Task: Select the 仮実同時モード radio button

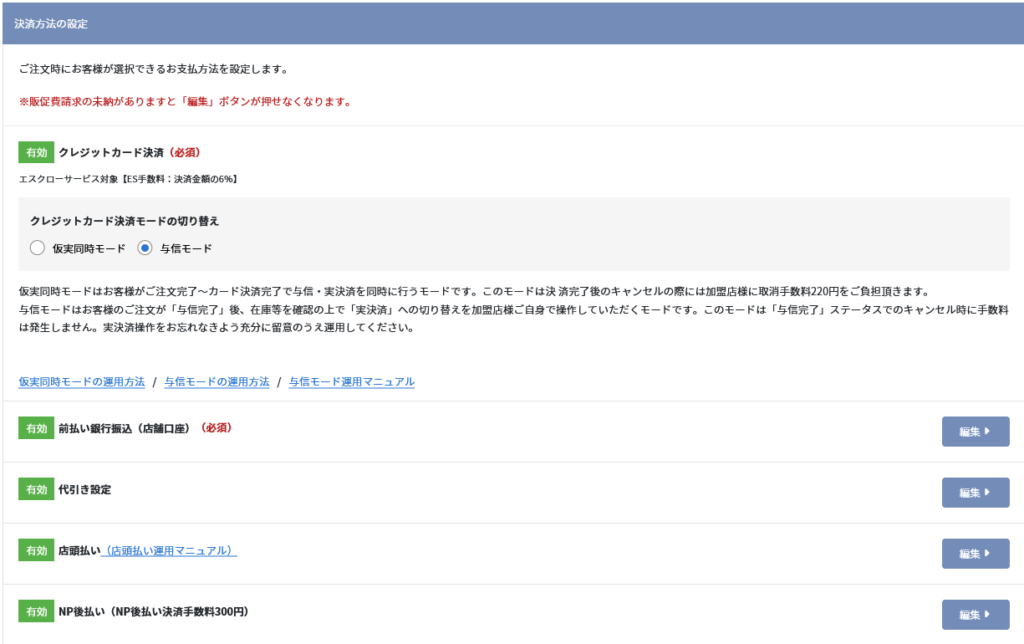Action: 38,248
